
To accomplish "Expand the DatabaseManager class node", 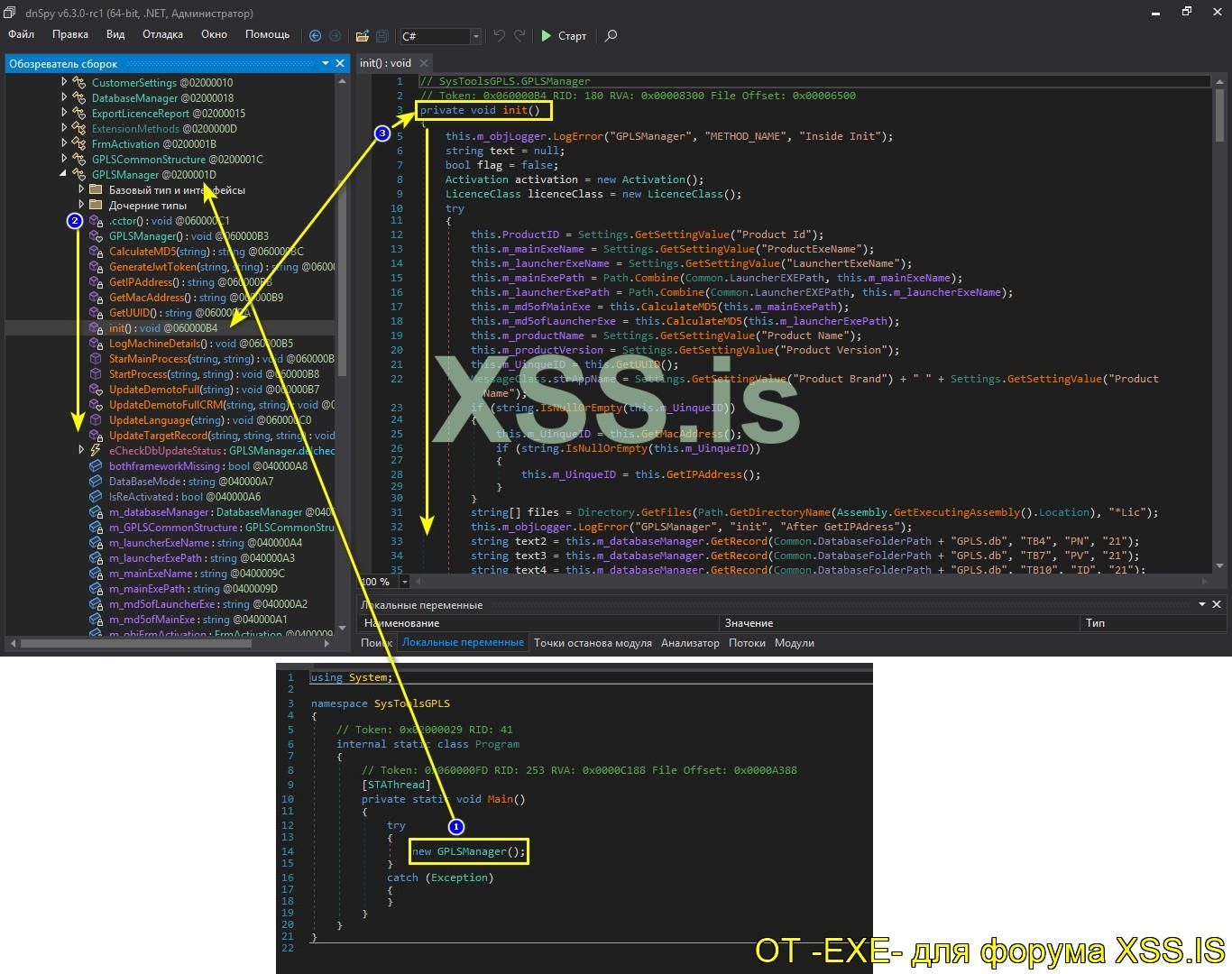I will click(64, 97).
